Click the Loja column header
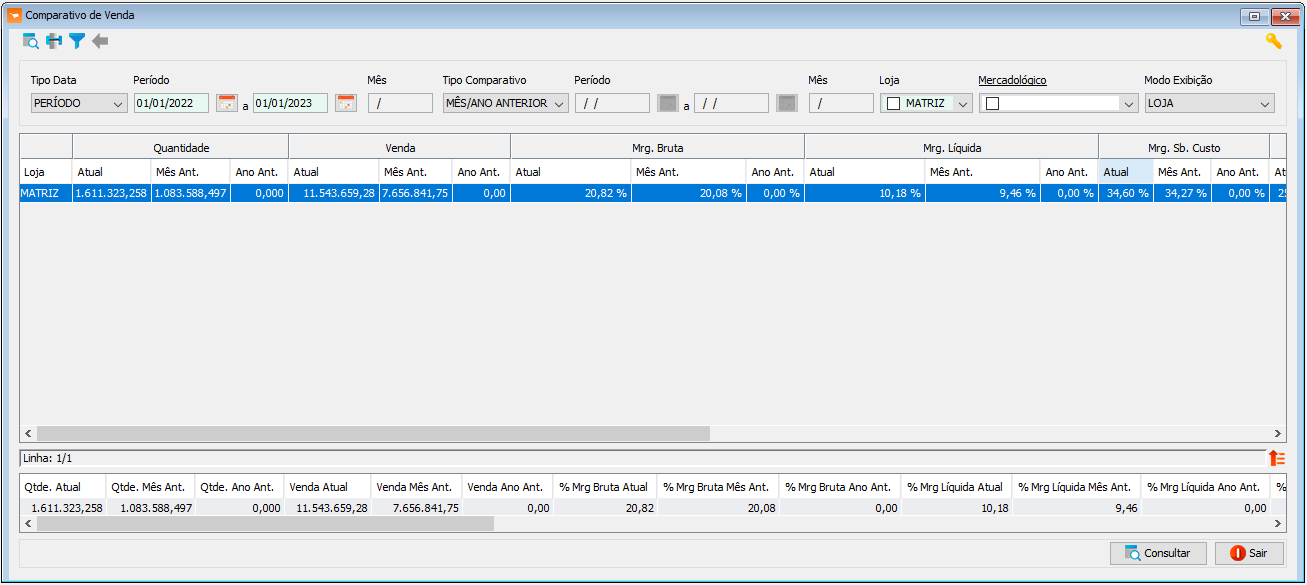1307x585 pixels. click(x=46, y=172)
